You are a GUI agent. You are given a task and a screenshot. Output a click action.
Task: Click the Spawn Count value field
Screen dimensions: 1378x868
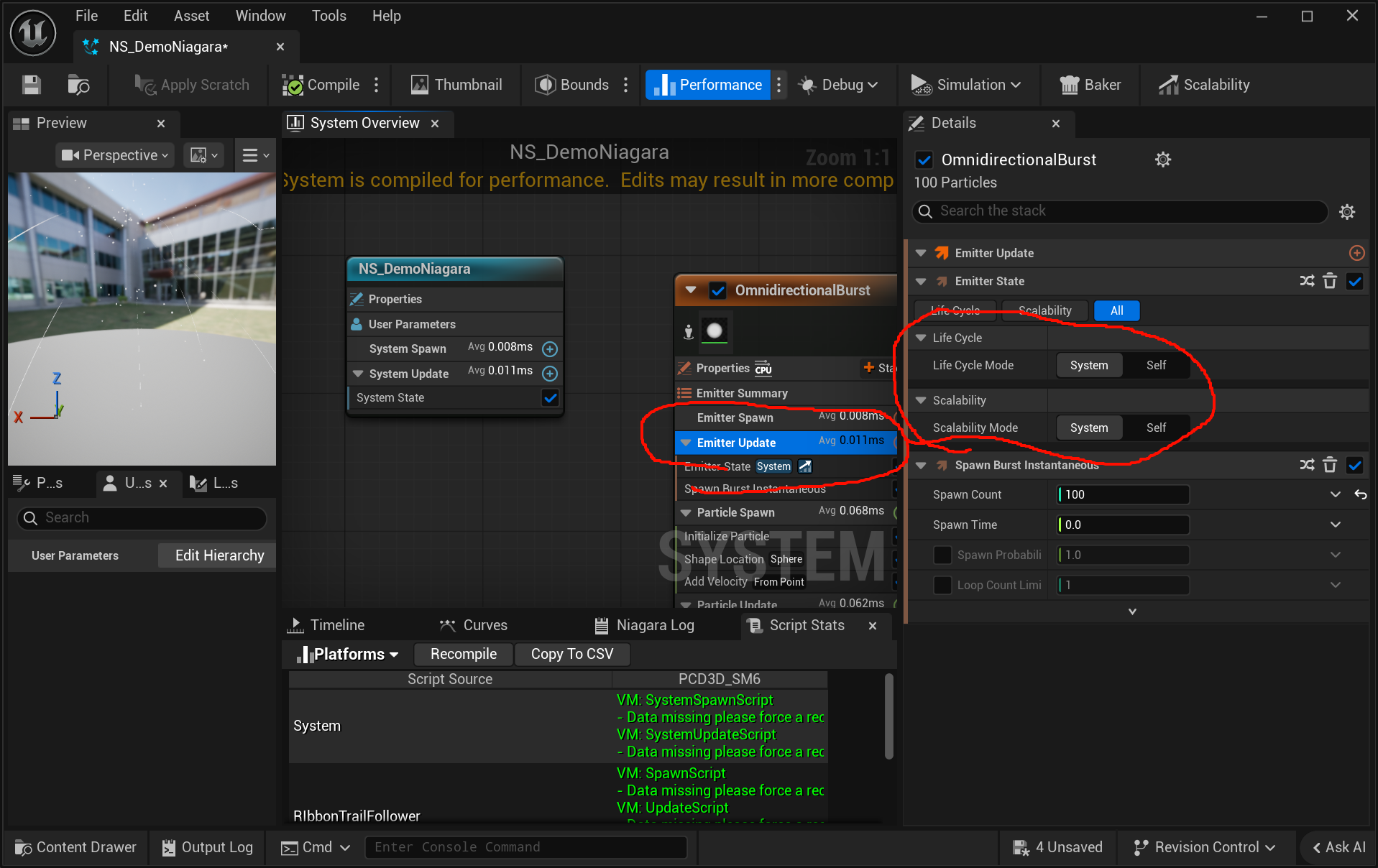(1123, 494)
